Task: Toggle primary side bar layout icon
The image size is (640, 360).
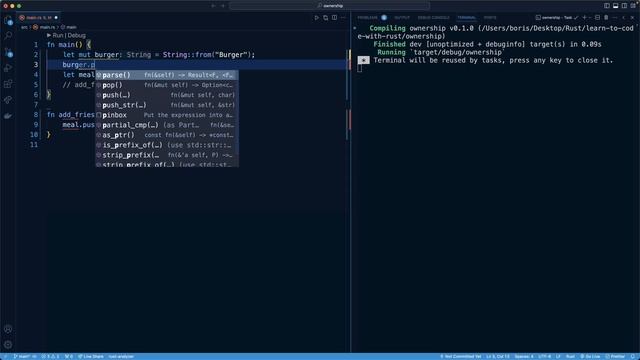Action: click(607, 6)
